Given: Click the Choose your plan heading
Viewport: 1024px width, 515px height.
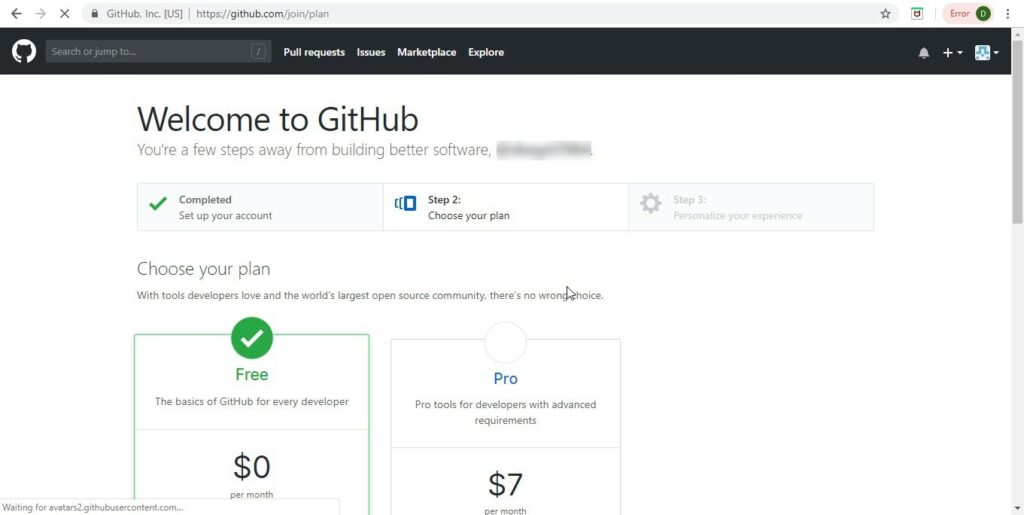Looking at the screenshot, I should coord(203,269).
